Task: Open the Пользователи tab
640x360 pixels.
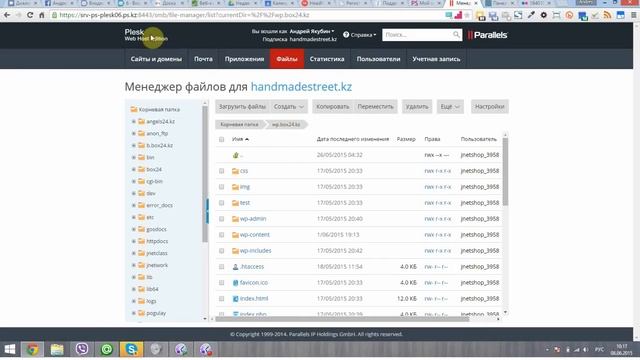Action: pyautogui.click(x=378, y=59)
